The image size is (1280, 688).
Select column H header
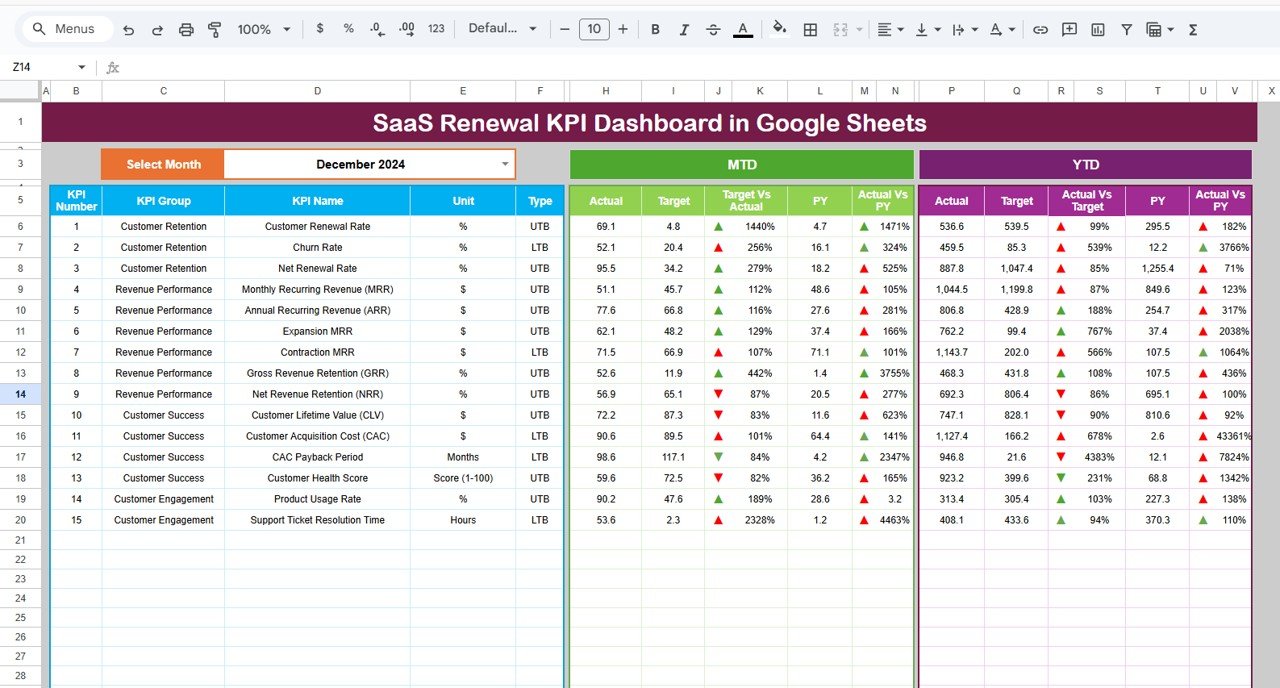(x=604, y=90)
